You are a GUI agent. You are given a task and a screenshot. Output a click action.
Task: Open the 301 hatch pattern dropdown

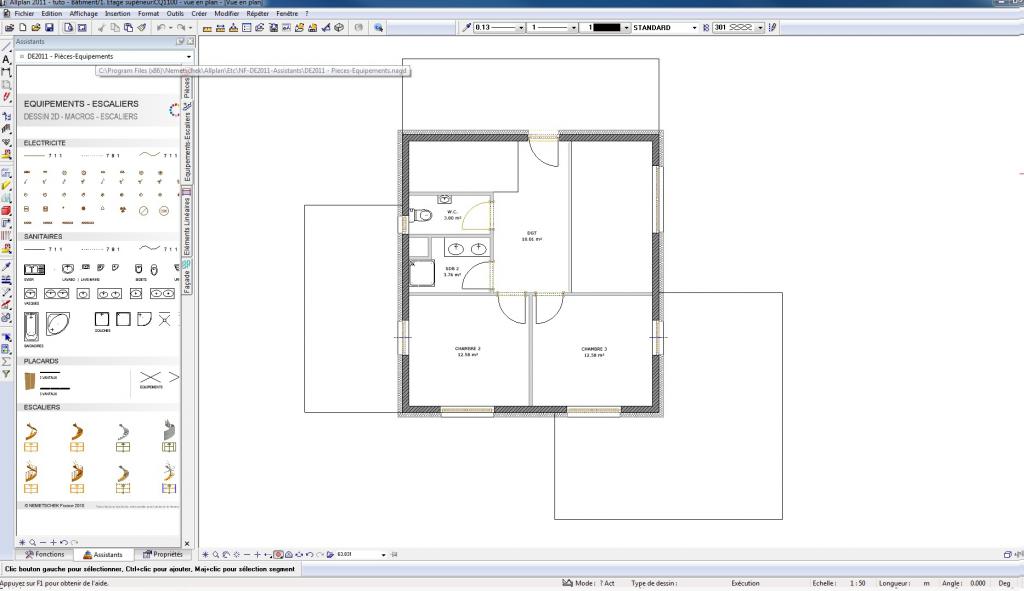pyautogui.click(x=760, y=28)
